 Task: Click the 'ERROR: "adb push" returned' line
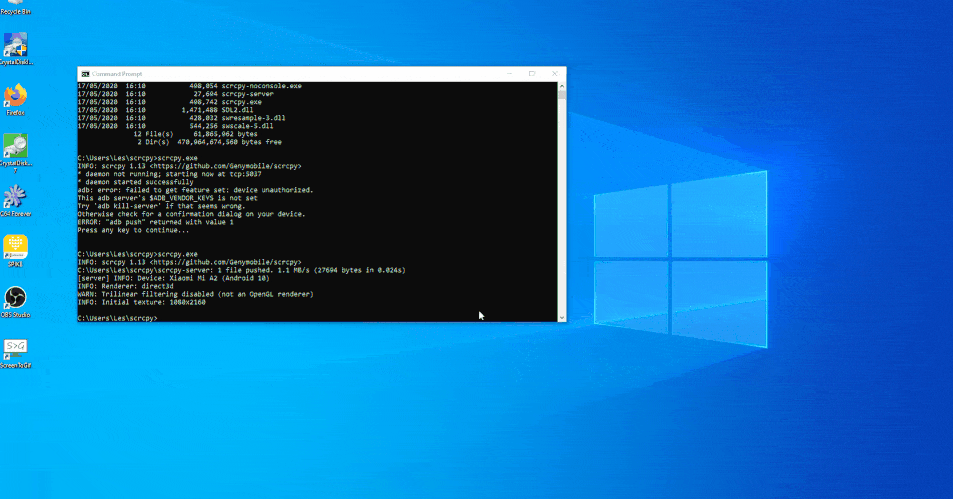[156, 222]
